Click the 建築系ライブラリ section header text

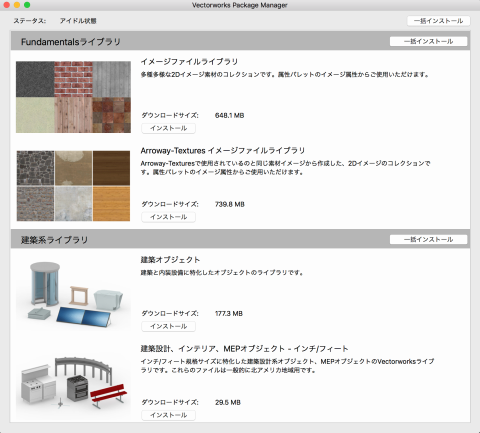click(54, 240)
